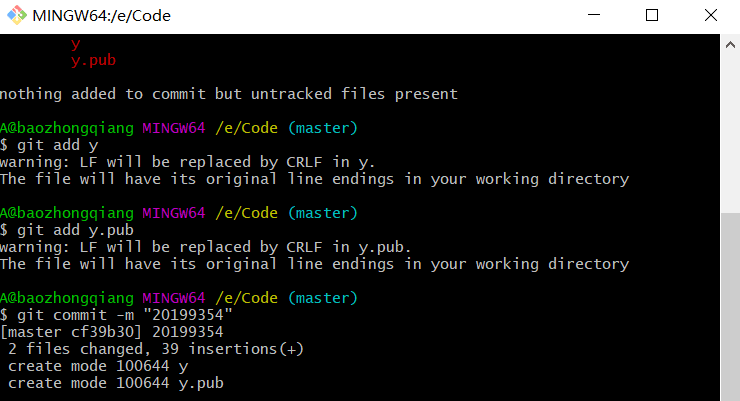Viewport: 740px width, 401px height.
Task: Click the vertical scrollbar track
Action: coord(730,220)
